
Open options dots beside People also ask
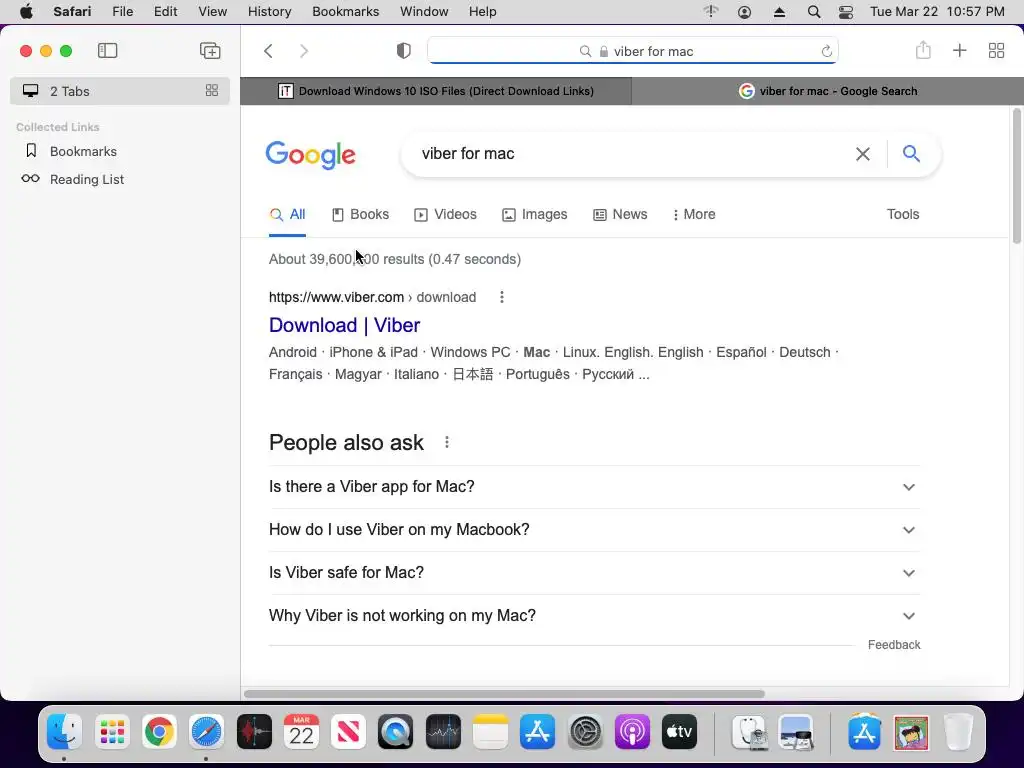click(447, 442)
